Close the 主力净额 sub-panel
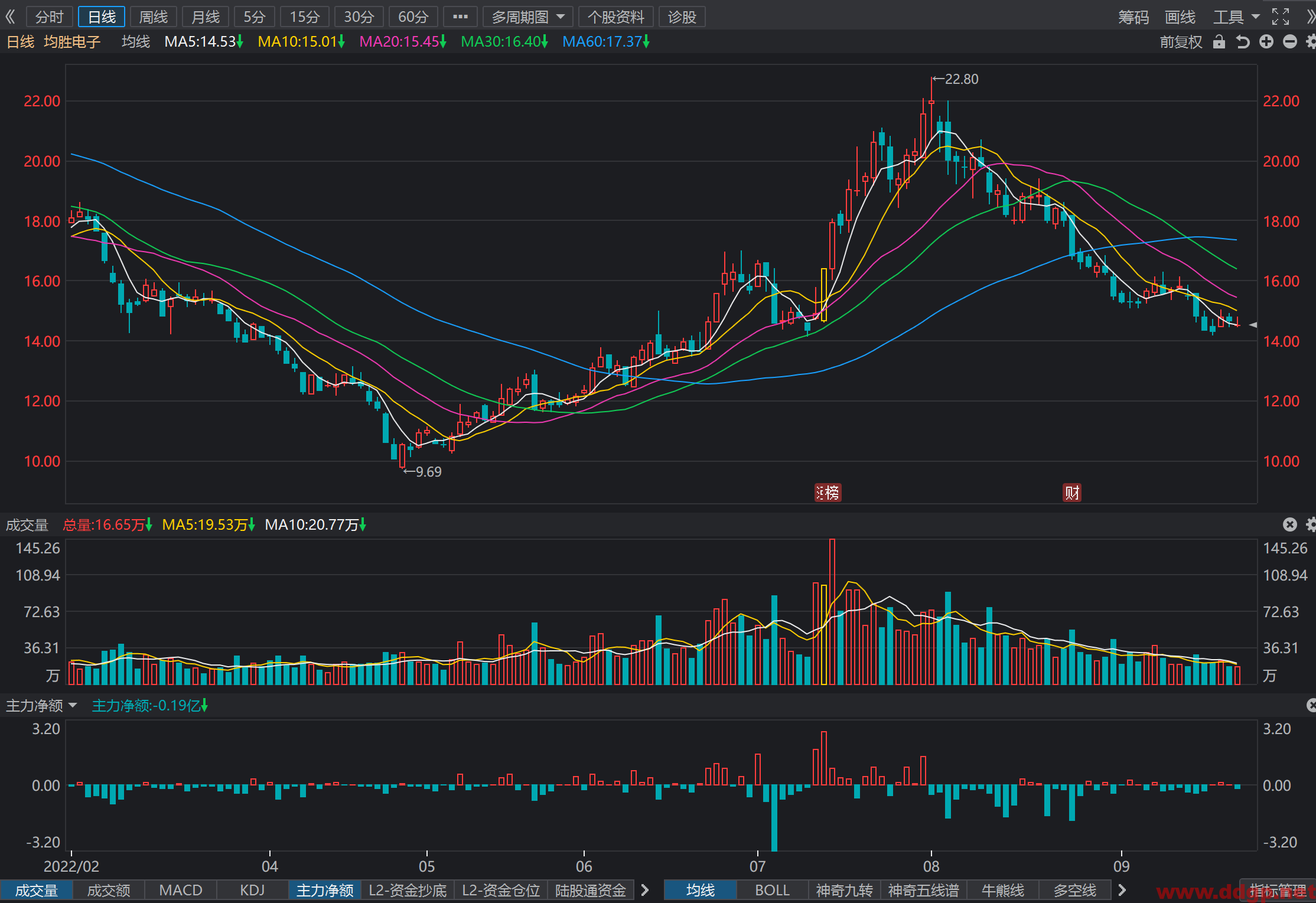 pos(1311,705)
